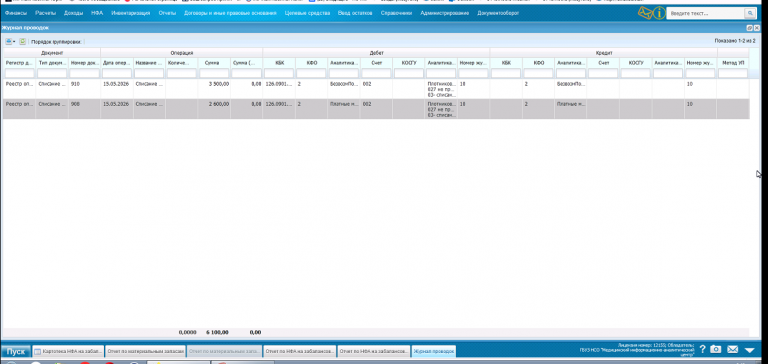Switch to first Отчет по НФА на забалансов... tab
768x364 pixels.
tap(300, 351)
